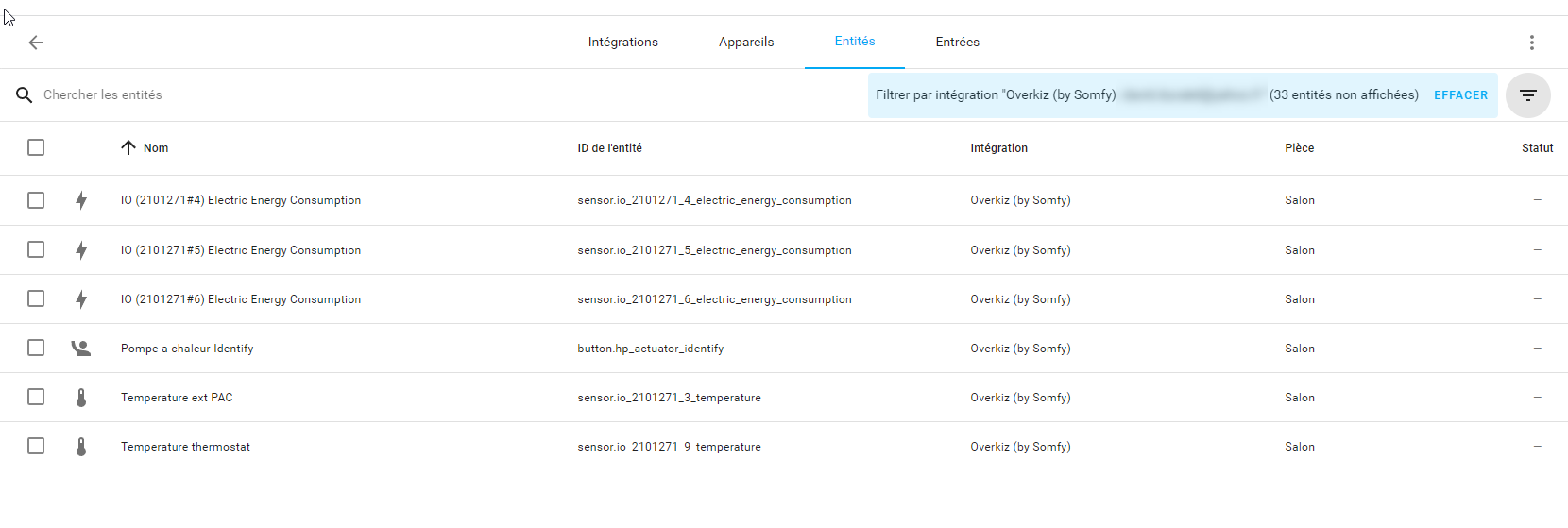Click lightning icon for IO #6 energy sensor
The image size is (1568, 528).
81,299
